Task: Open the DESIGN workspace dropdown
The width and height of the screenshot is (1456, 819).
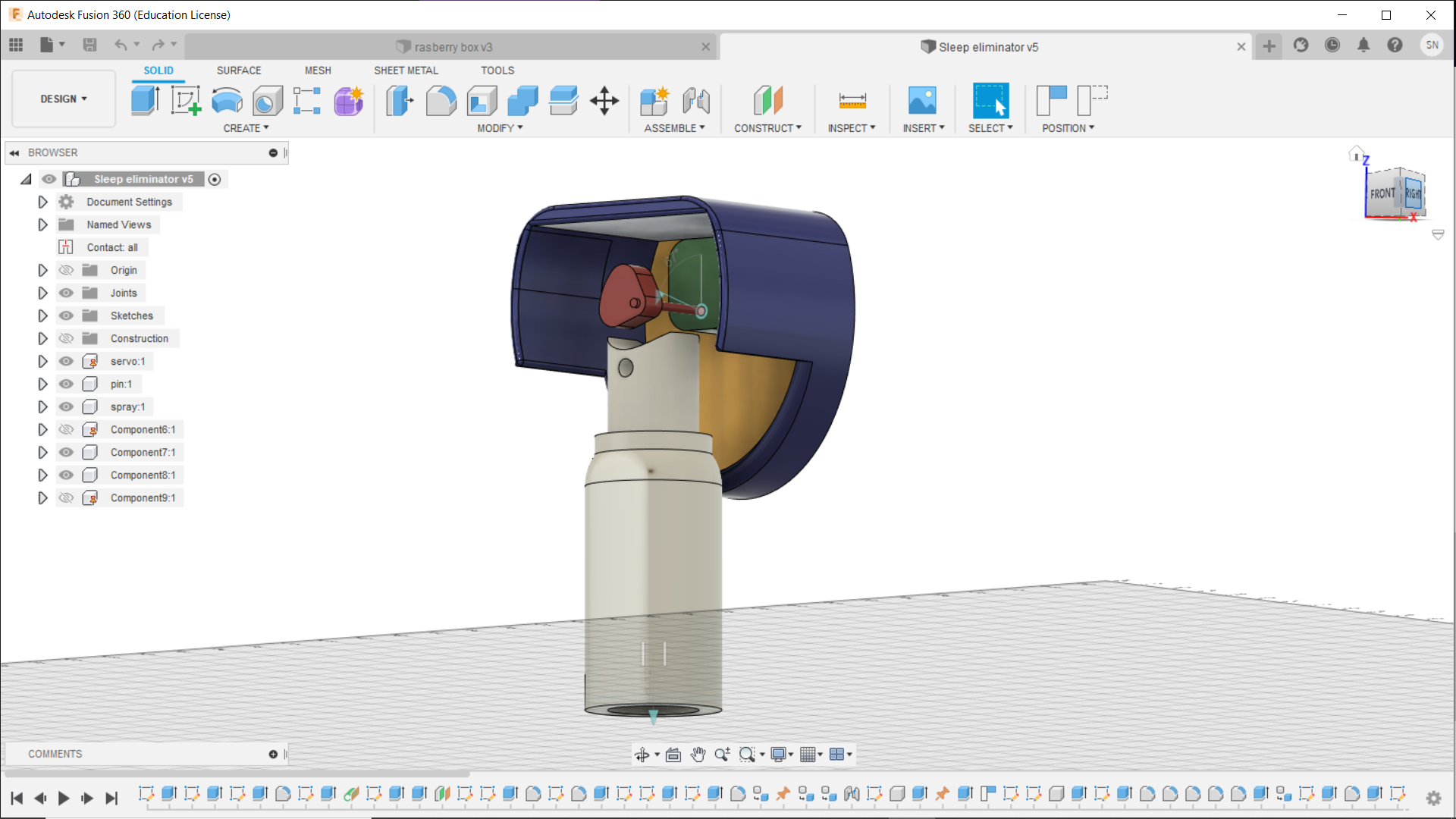Action: pyautogui.click(x=64, y=99)
